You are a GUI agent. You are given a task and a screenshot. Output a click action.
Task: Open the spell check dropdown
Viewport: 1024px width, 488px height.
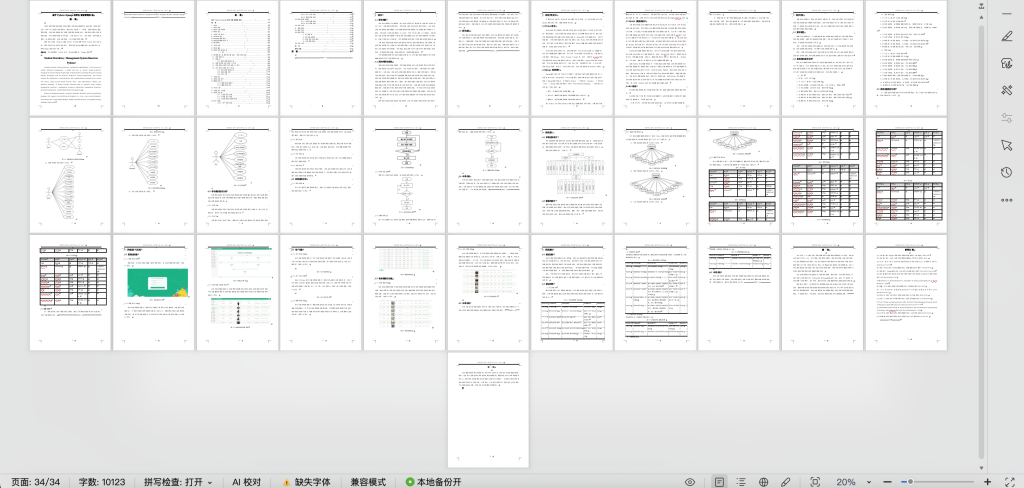point(179,482)
